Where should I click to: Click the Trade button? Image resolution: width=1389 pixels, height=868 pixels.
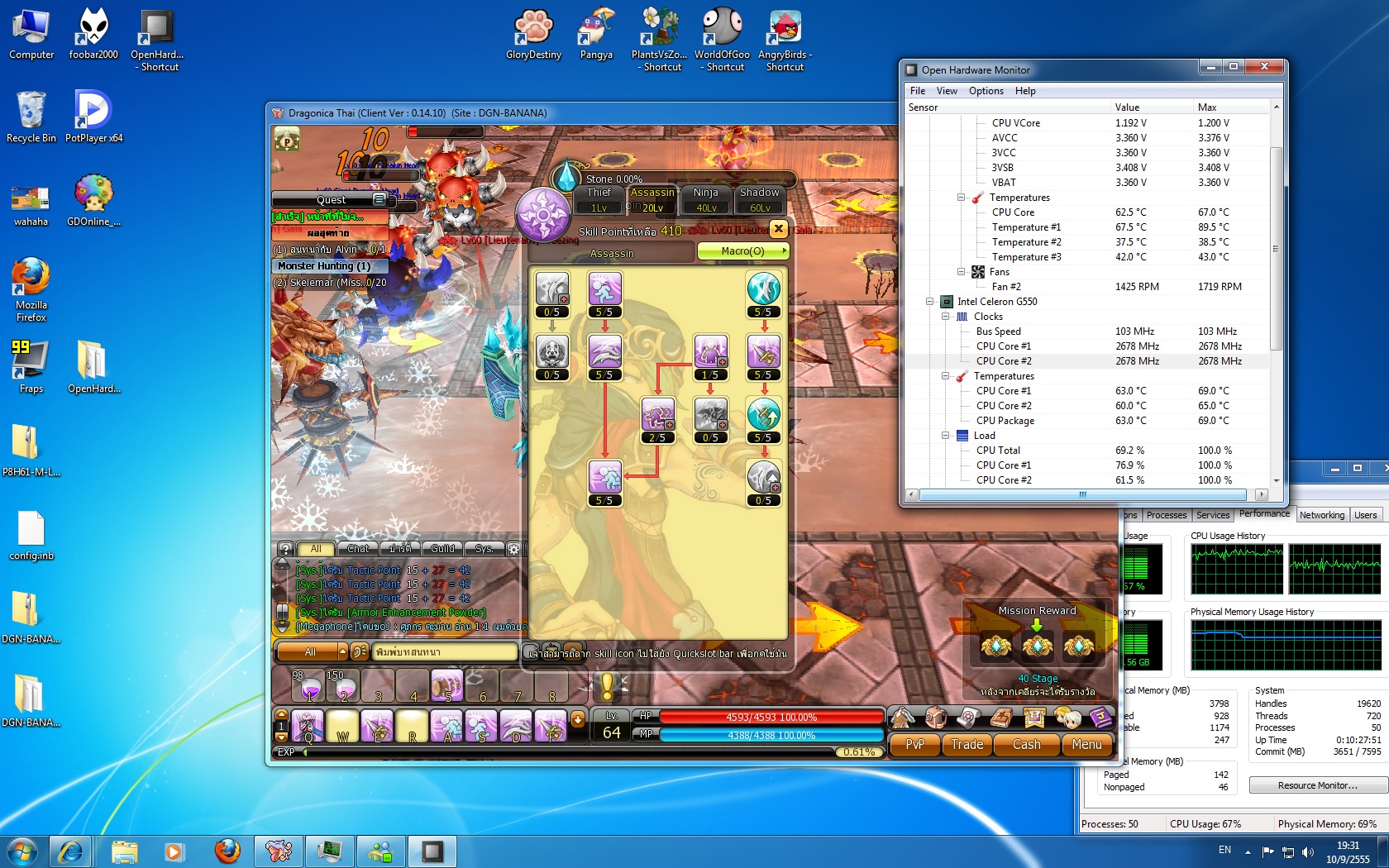click(x=967, y=745)
